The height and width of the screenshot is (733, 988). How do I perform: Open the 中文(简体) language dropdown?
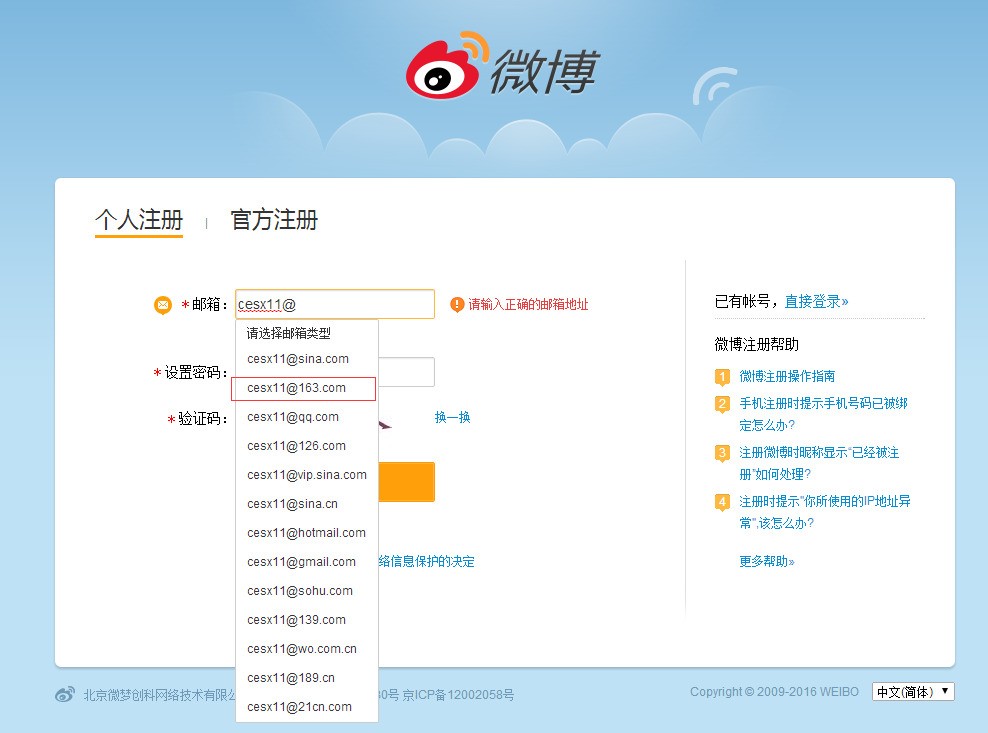[x=913, y=691]
